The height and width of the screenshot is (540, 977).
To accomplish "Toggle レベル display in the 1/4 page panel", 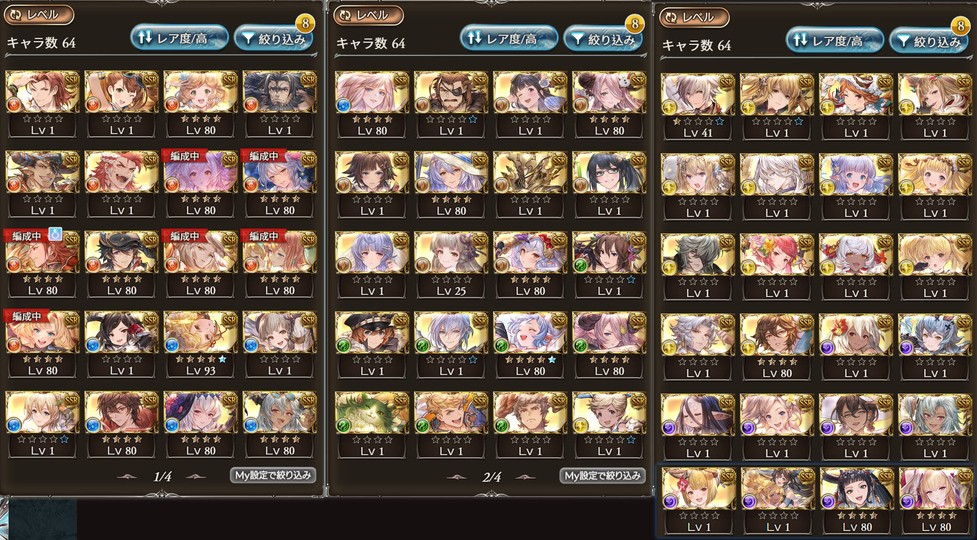I will [39, 14].
